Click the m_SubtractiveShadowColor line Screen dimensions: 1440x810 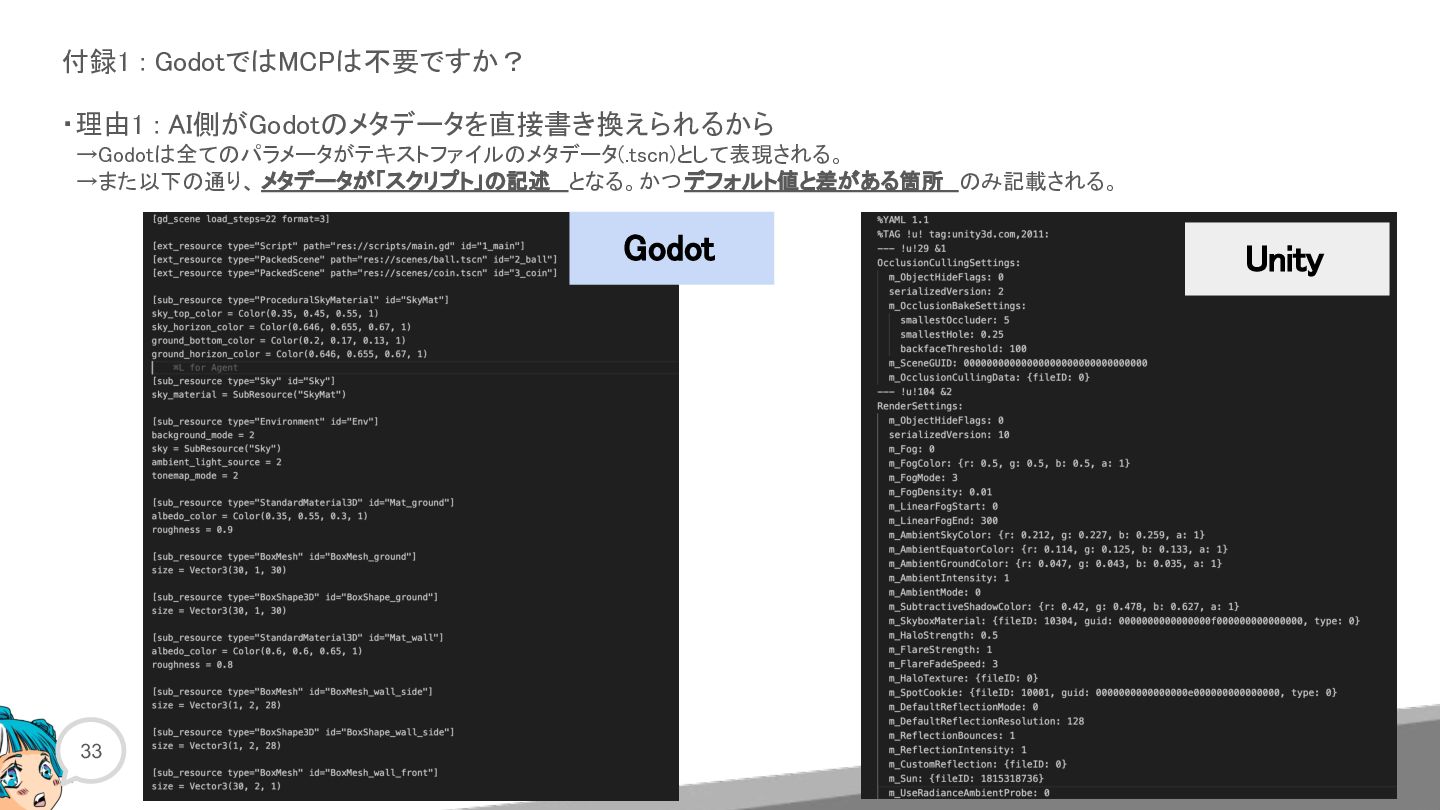[x=1064, y=606]
